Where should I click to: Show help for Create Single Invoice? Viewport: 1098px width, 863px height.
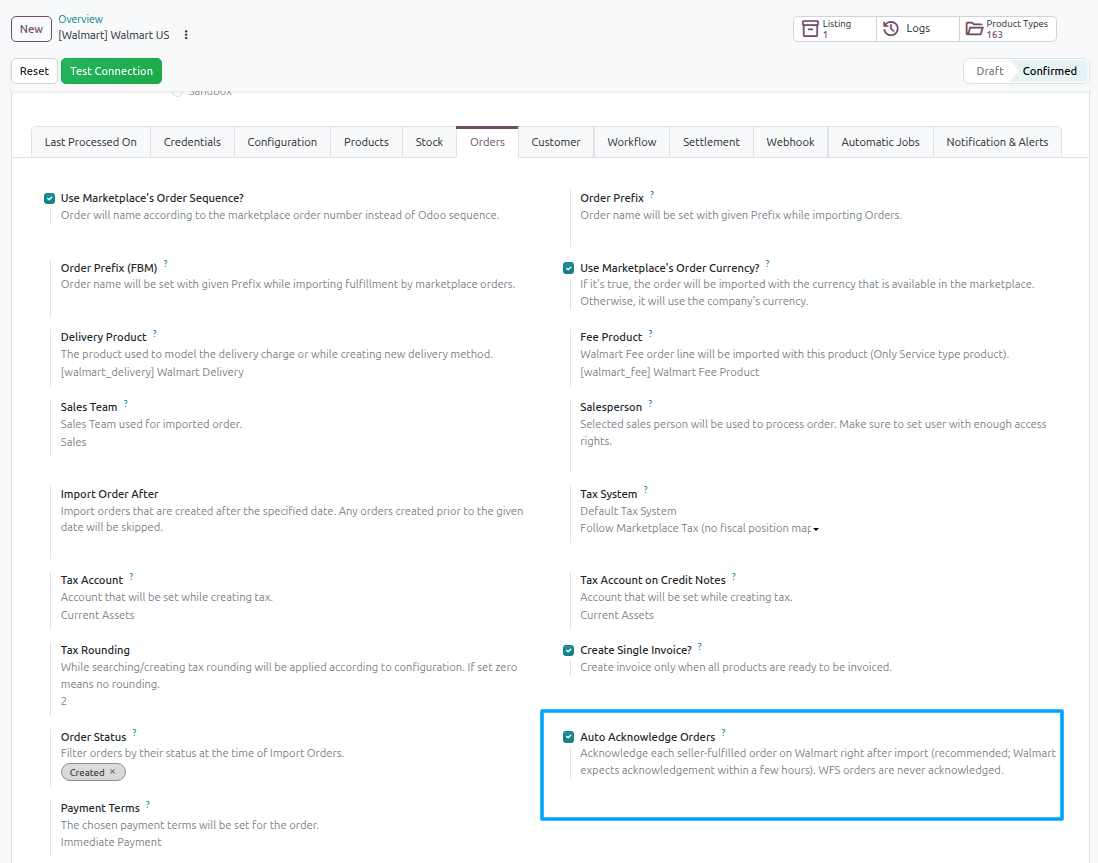pos(700,647)
